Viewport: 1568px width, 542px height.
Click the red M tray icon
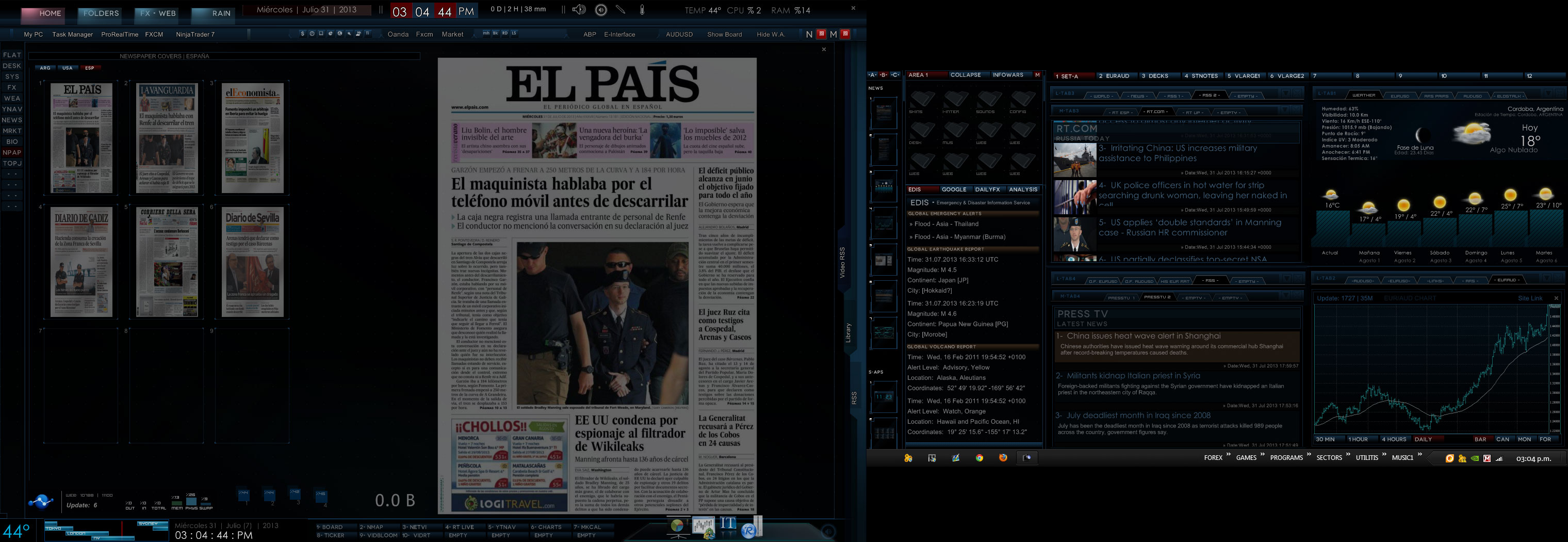click(x=1487, y=458)
